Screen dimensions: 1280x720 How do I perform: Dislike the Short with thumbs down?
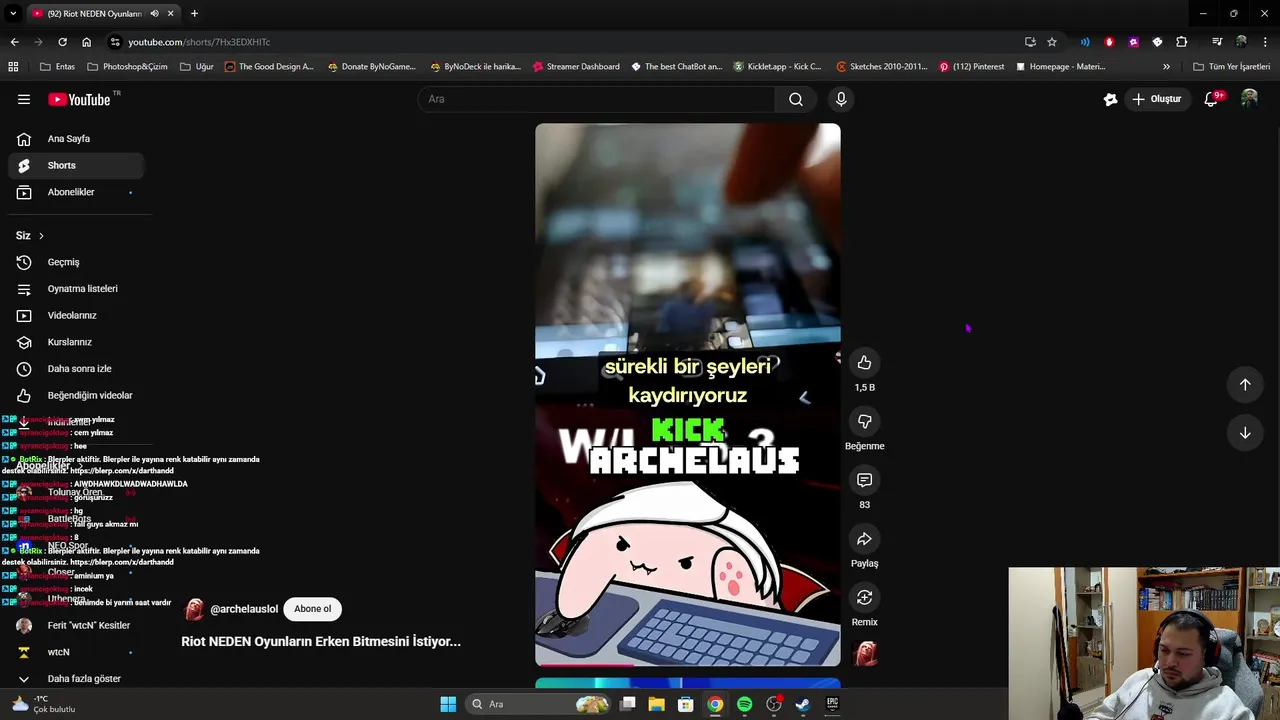864,421
